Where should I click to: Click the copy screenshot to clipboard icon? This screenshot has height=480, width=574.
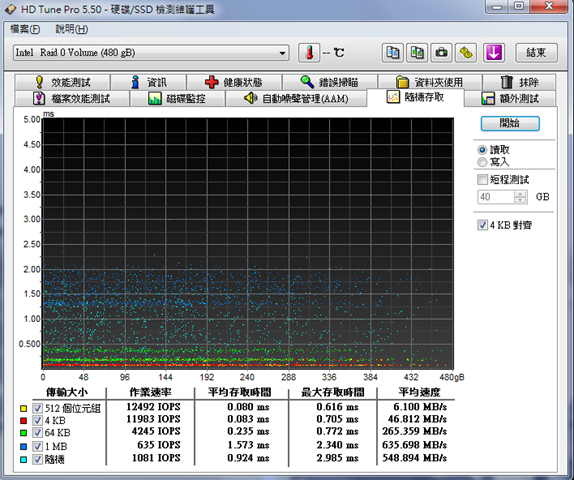pos(417,53)
